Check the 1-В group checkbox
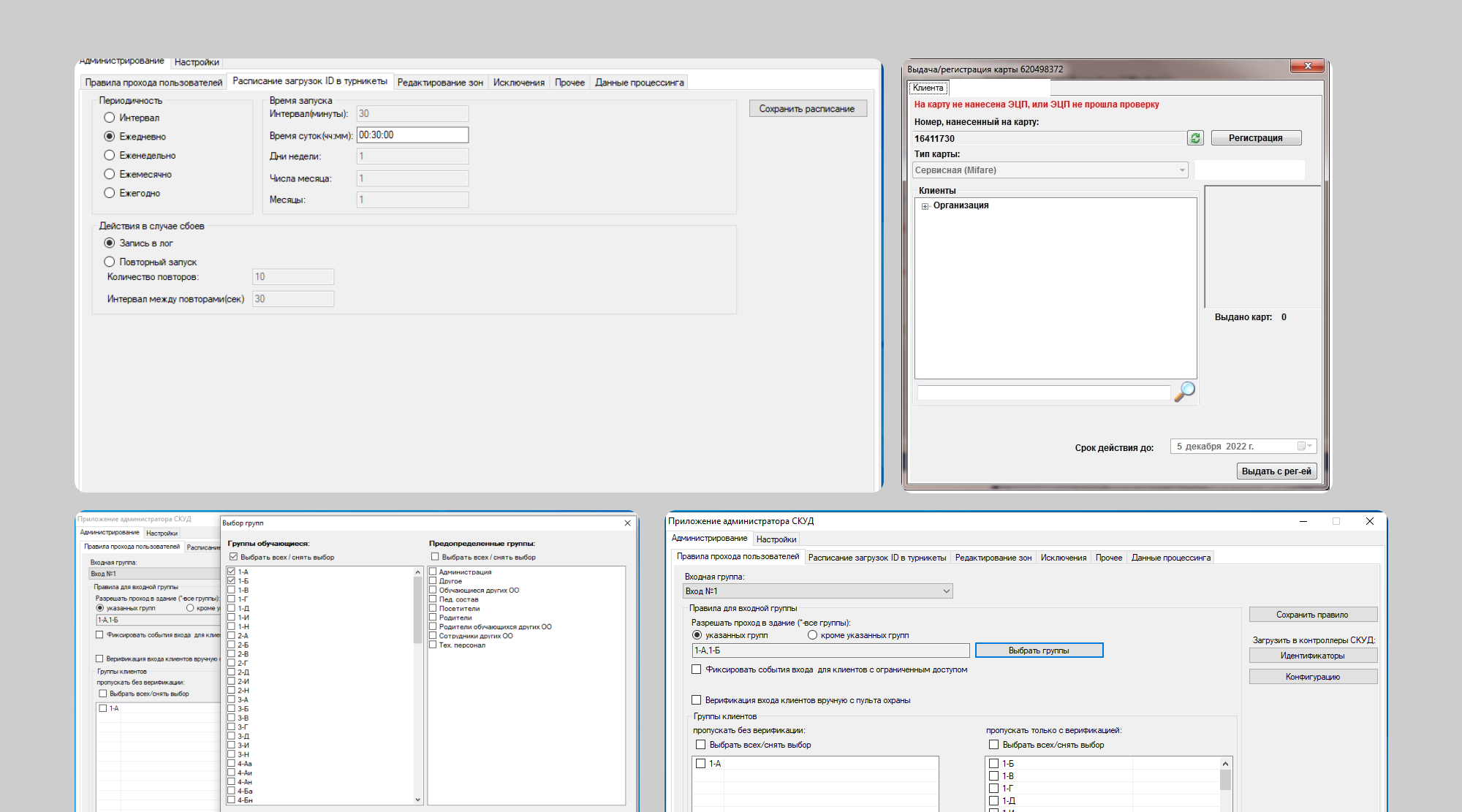The image size is (1462, 812). pyautogui.click(x=232, y=590)
